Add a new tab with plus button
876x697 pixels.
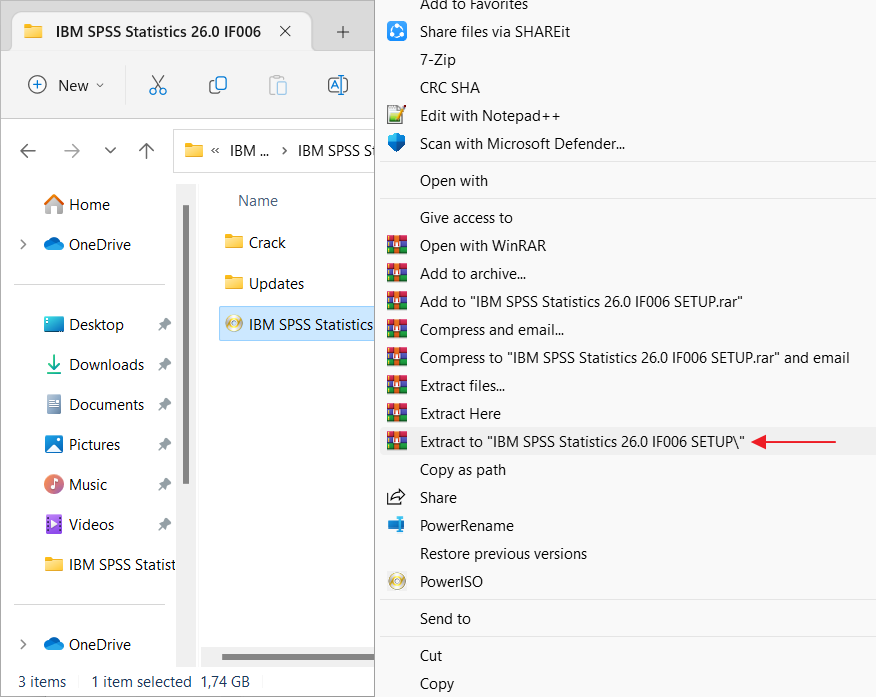click(343, 32)
